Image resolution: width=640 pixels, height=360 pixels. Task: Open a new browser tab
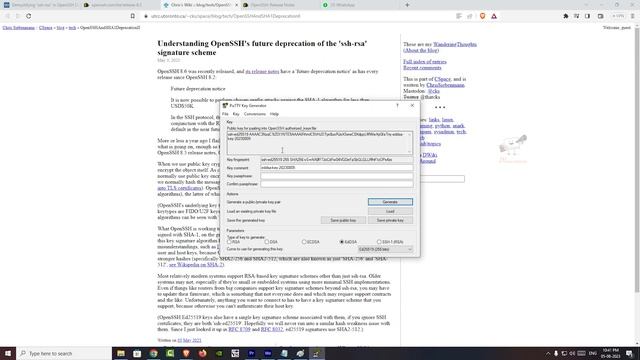(407, 5)
